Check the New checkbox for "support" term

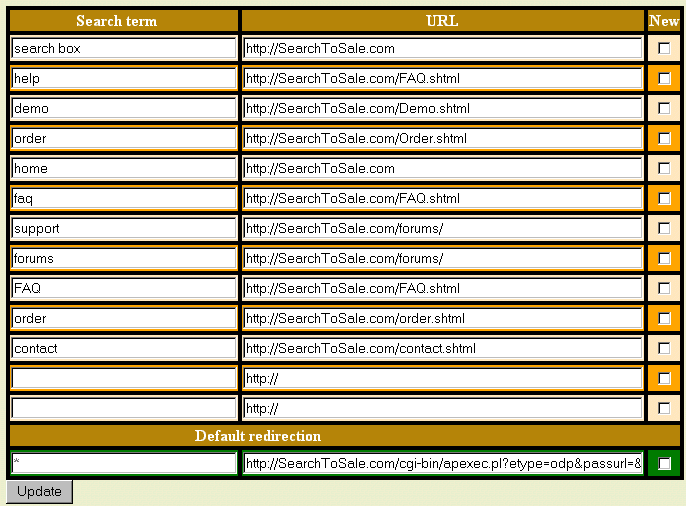pyautogui.click(x=664, y=228)
